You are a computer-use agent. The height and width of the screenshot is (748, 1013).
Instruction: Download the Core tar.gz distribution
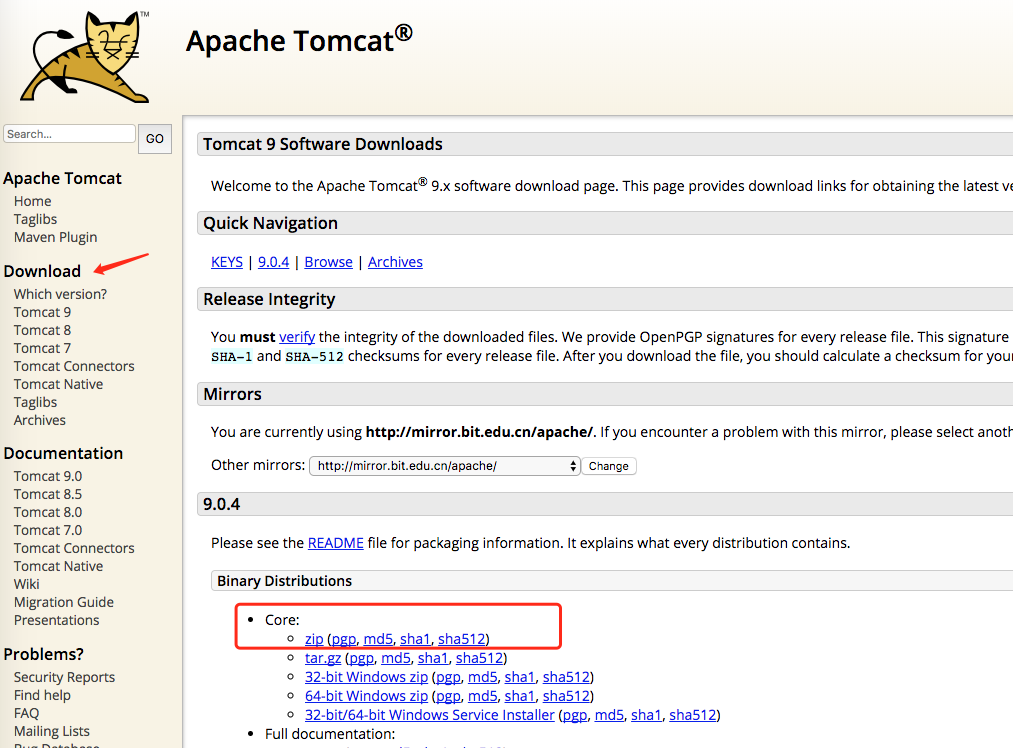323,658
